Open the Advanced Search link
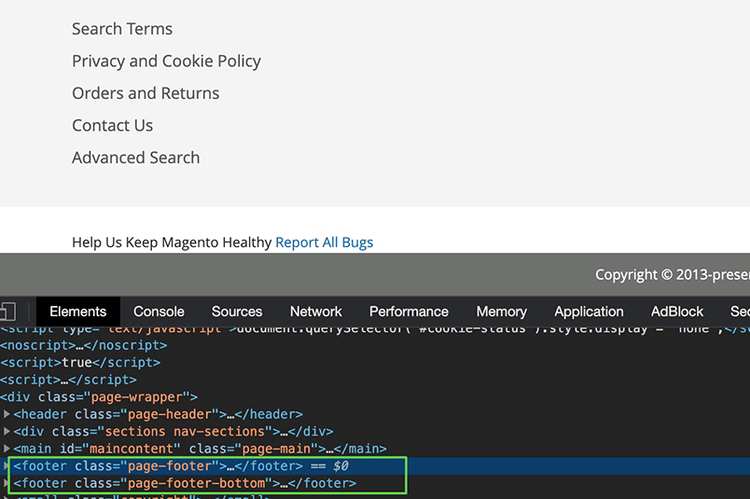 pyautogui.click(x=135, y=157)
